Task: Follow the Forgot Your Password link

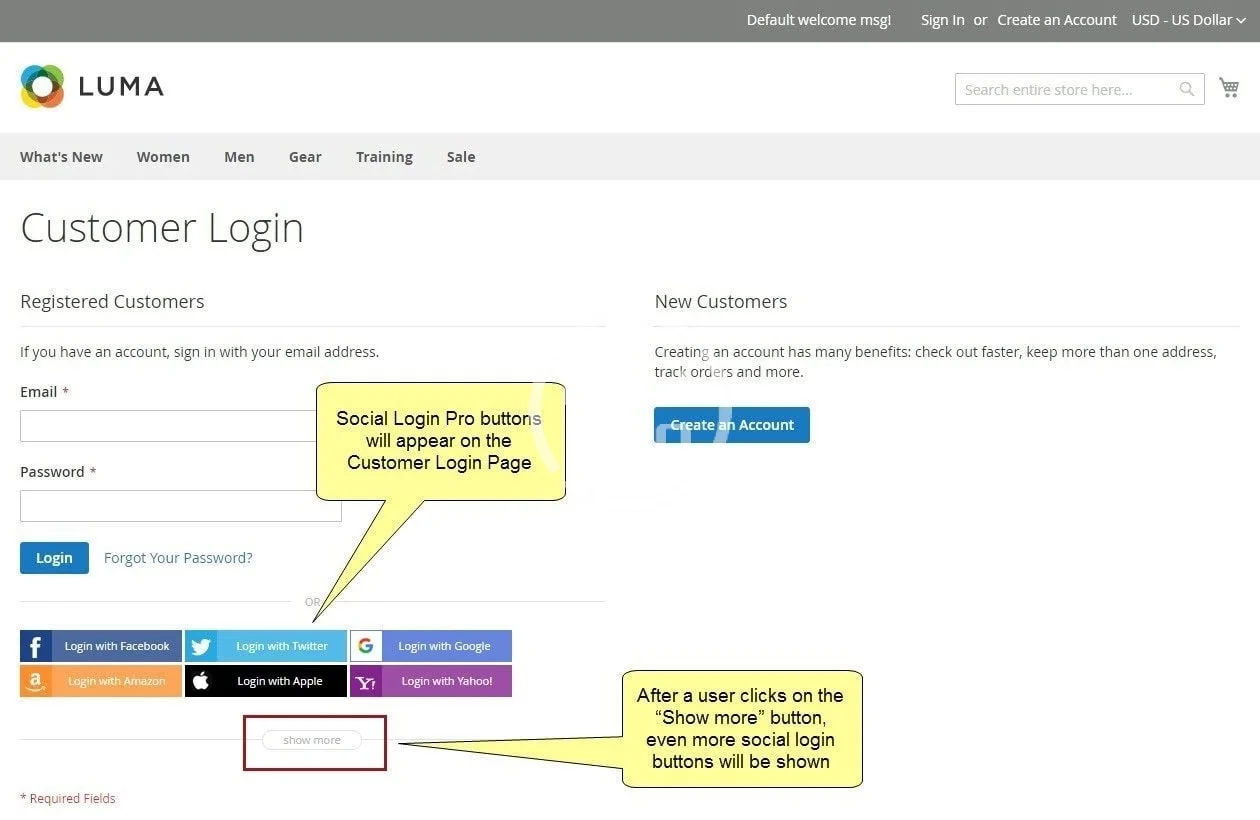Action: tap(178, 558)
